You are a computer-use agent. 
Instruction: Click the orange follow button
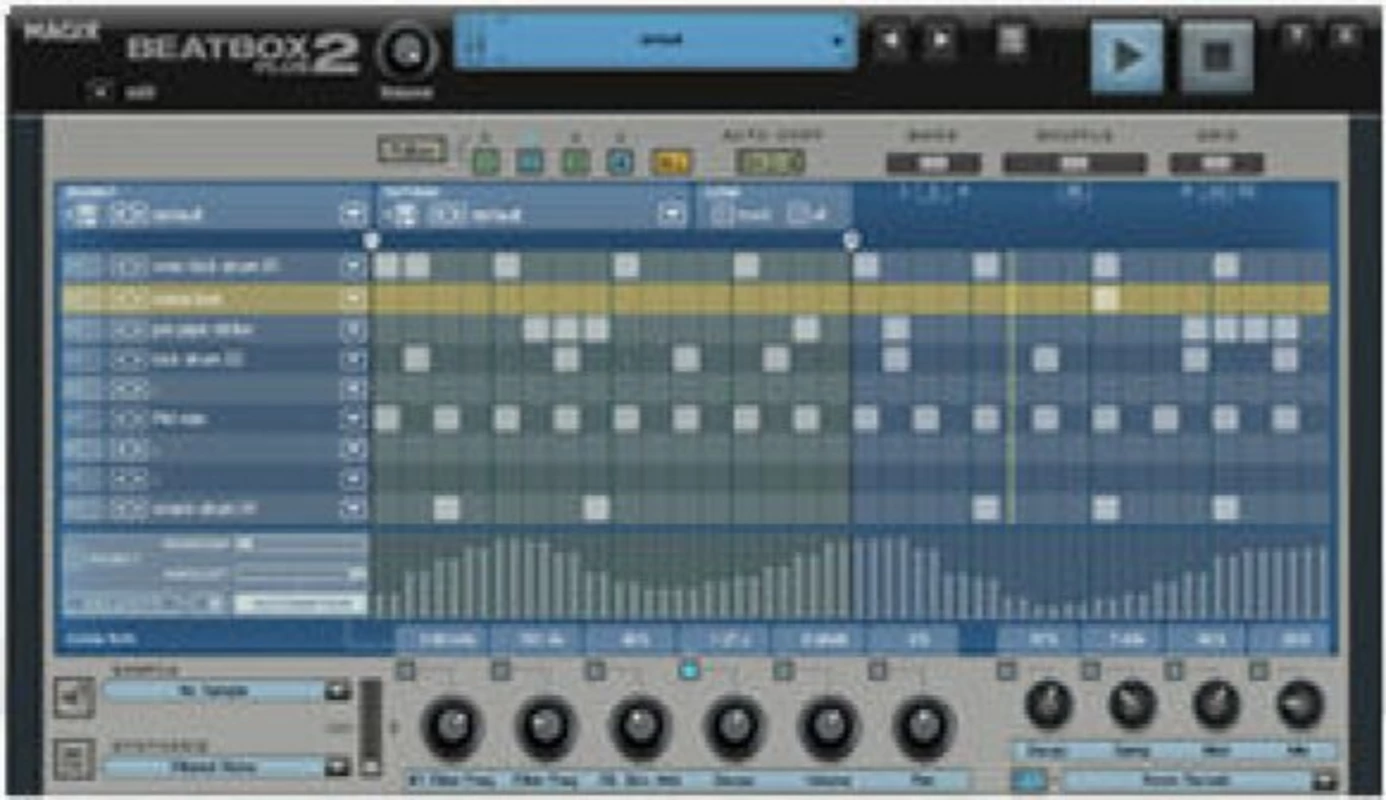[x=671, y=161]
